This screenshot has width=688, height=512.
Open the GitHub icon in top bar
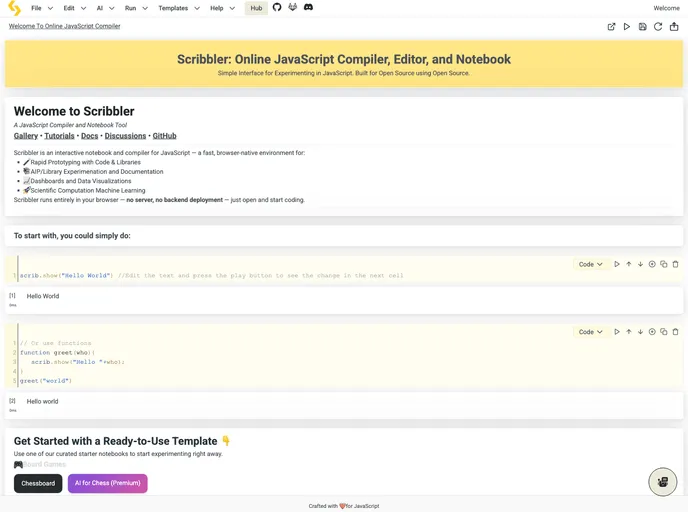[277, 7]
